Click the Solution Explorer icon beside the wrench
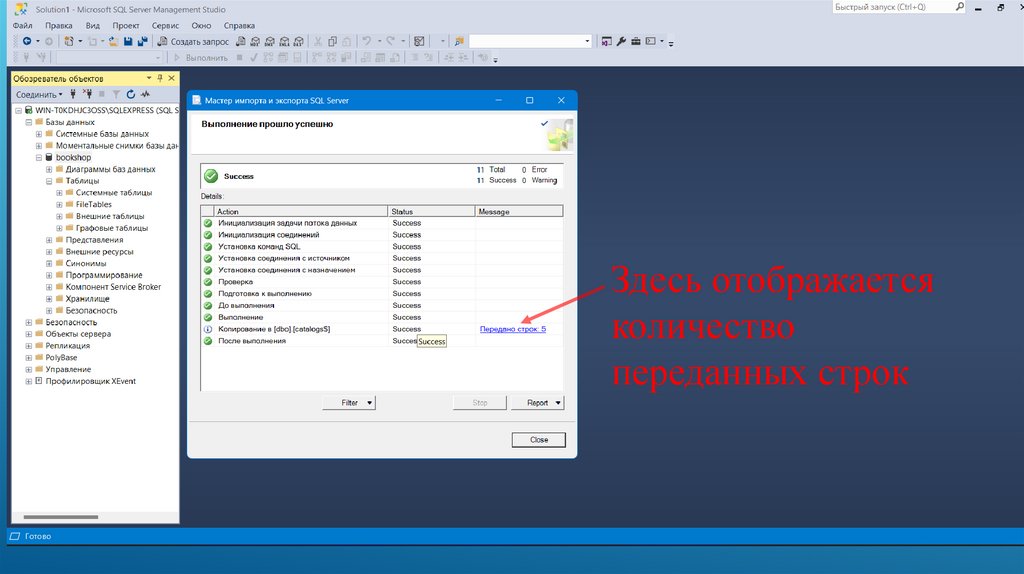 (x=607, y=41)
